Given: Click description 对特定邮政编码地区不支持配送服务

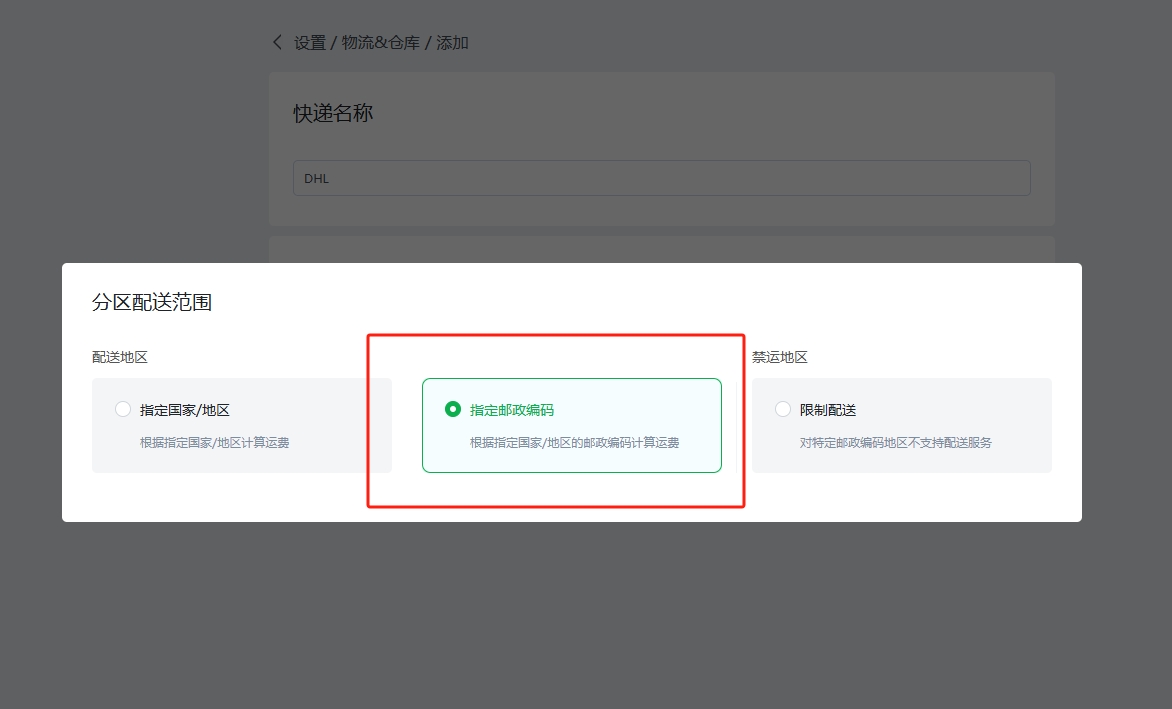Looking at the screenshot, I should (896, 442).
